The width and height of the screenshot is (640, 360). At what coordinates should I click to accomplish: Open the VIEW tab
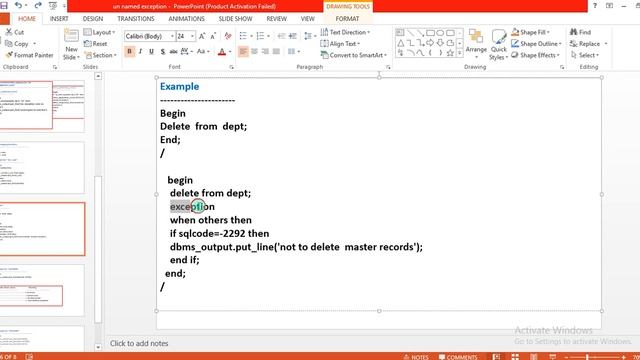307,19
